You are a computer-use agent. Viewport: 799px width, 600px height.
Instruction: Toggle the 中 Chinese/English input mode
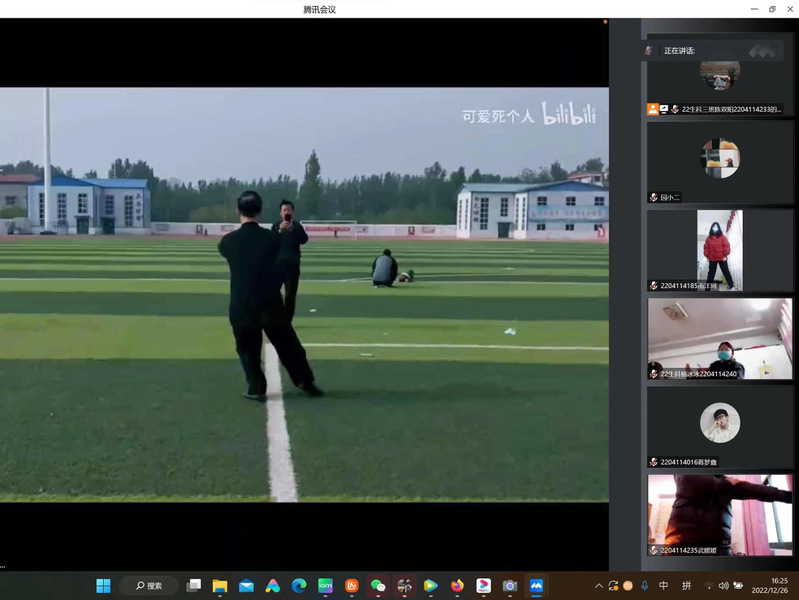[x=663, y=586]
